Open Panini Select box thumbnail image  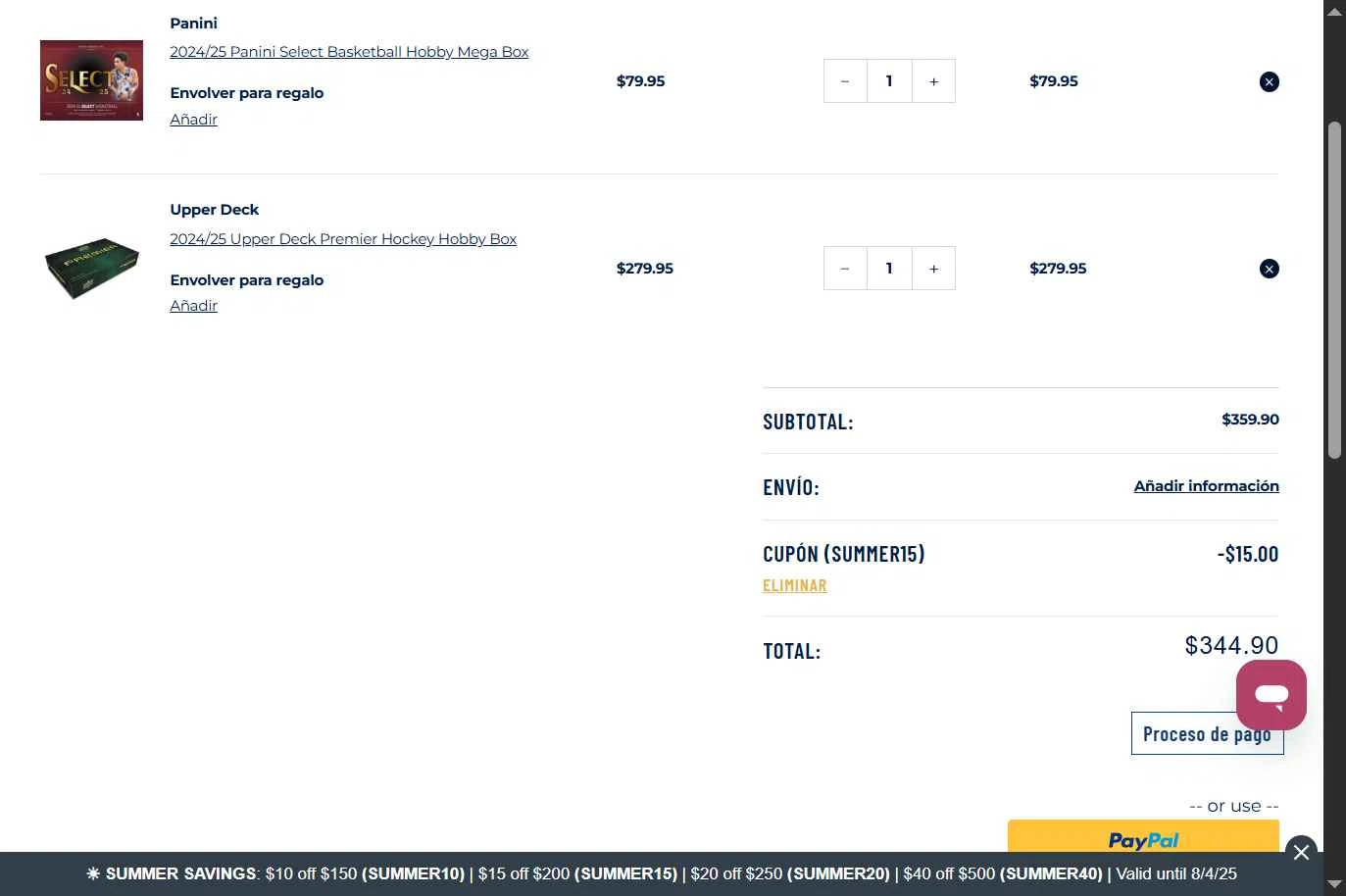click(x=91, y=80)
